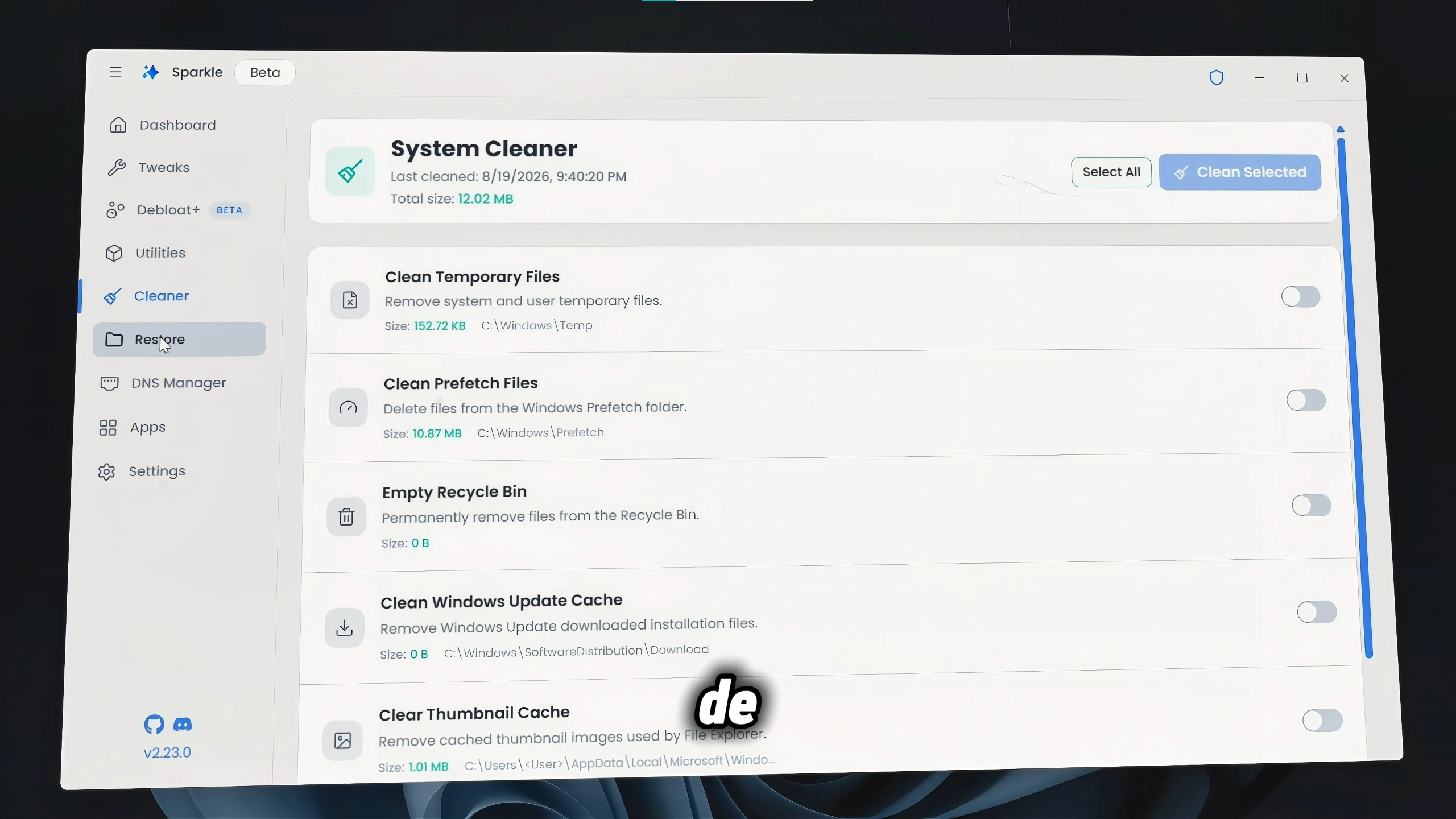Open Debloat+ in the sidebar
This screenshot has height=819, width=1456.
pyautogui.click(x=177, y=210)
